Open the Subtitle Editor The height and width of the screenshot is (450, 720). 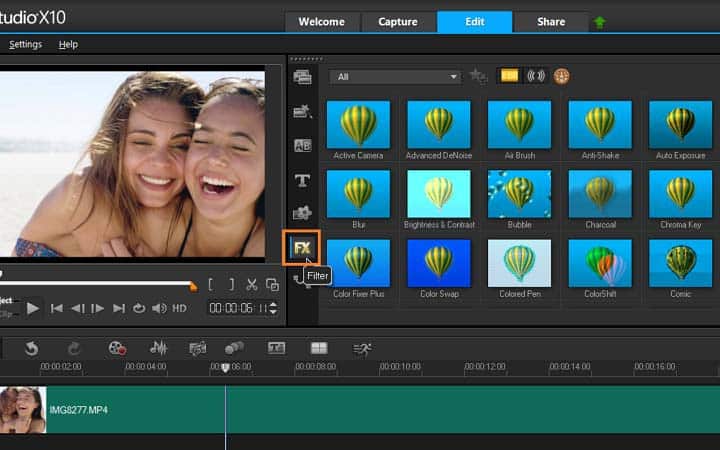(276, 348)
